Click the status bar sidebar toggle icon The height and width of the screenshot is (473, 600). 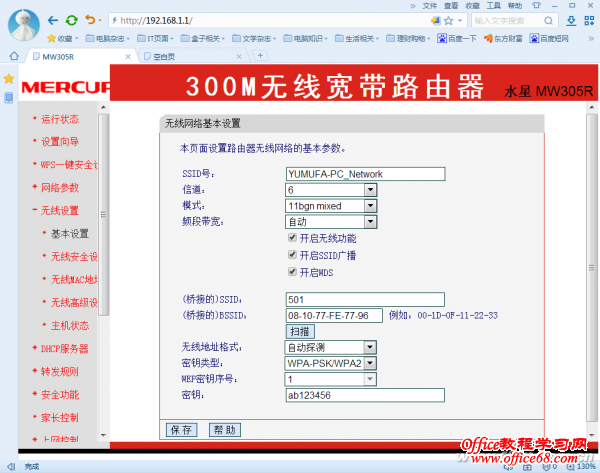coord(11,466)
